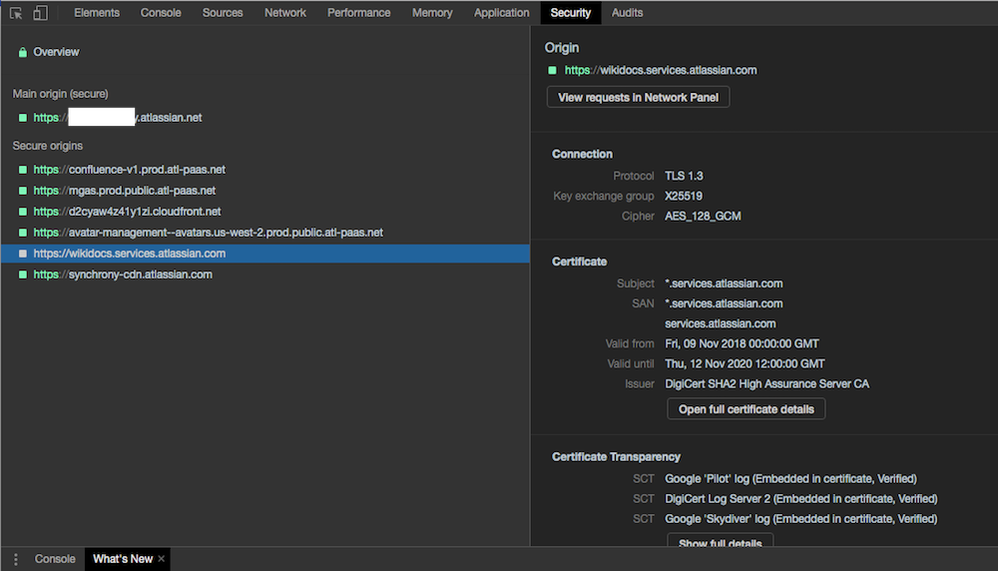Click the Certificate section heading
The height and width of the screenshot is (571, 998).
tap(579, 262)
